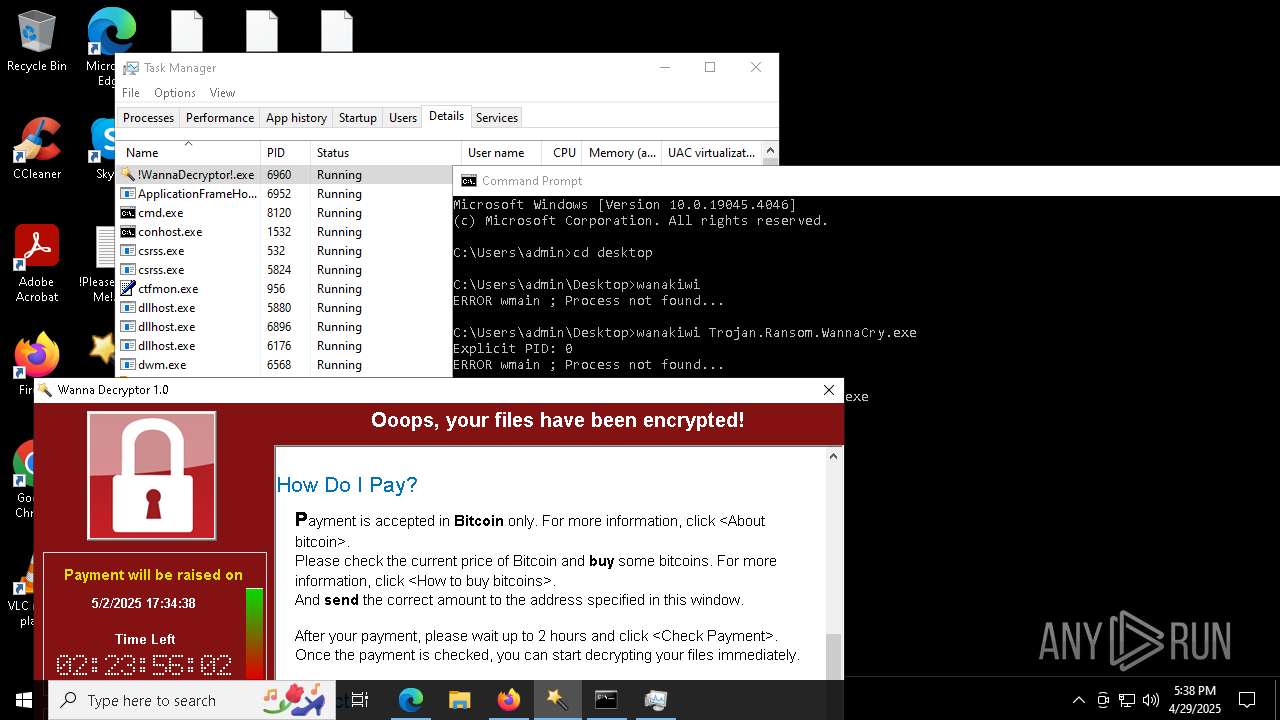Switch to the App history tab
The image size is (1280, 720).
[296, 118]
